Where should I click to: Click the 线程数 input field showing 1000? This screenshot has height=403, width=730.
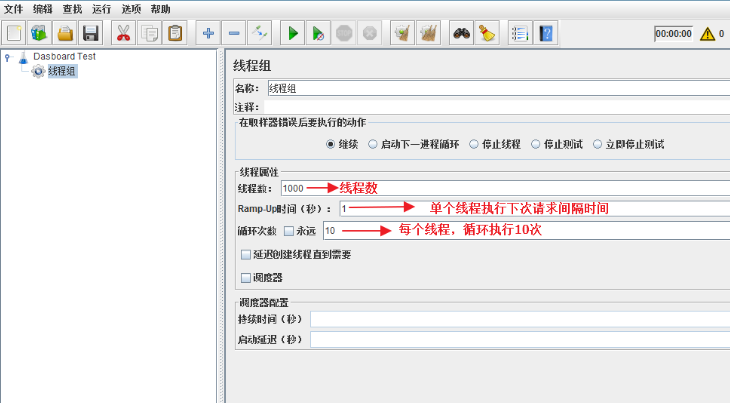pyautogui.click(x=505, y=188)
